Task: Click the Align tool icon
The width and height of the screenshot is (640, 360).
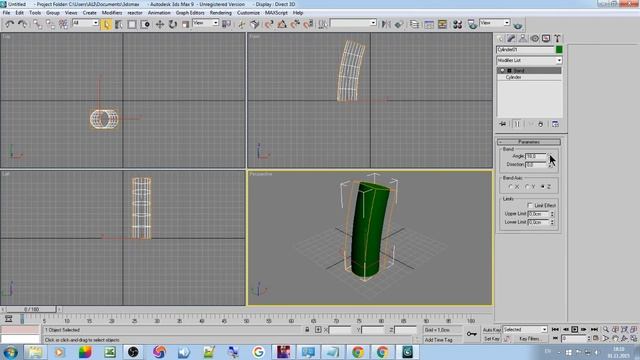Action: (x=399, y=24)
